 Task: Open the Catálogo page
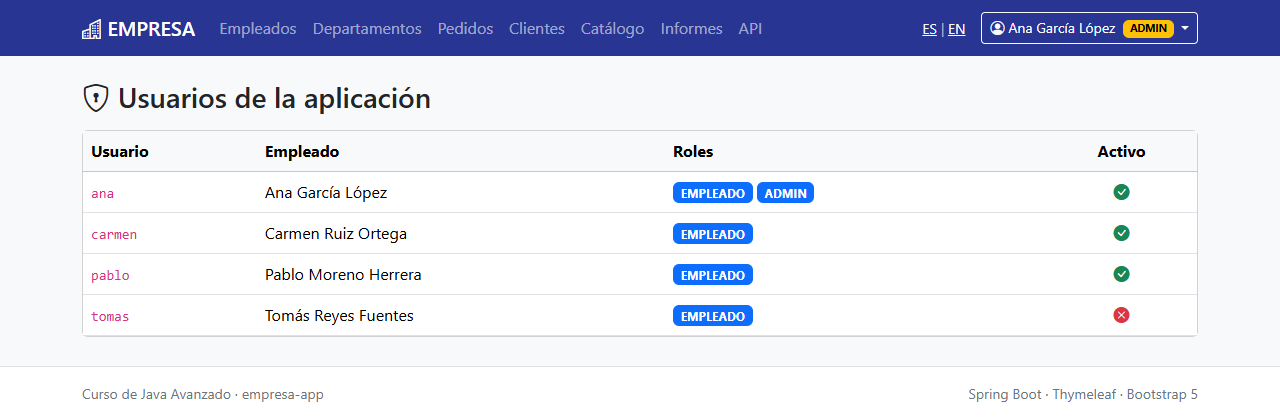pyautogui.click(x=613, y=29)
